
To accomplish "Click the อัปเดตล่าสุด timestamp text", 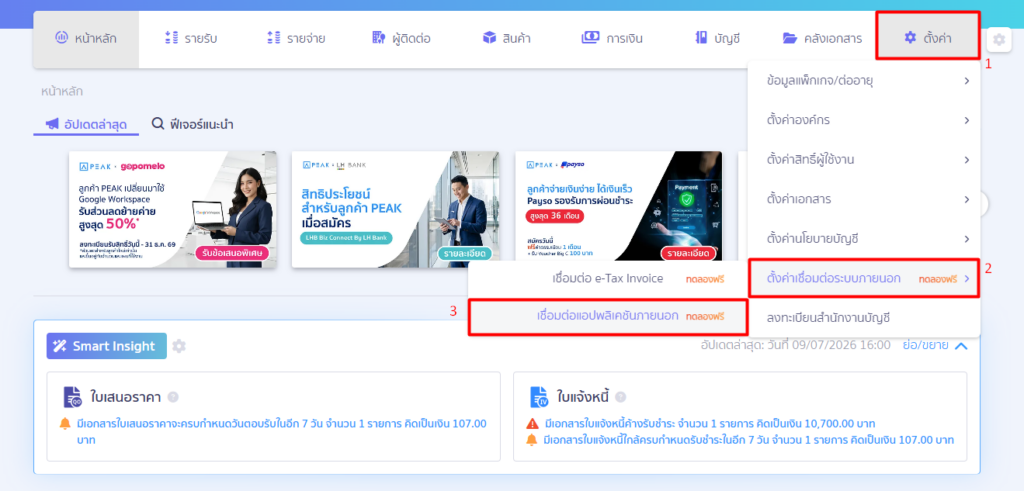I will [795, 345].
